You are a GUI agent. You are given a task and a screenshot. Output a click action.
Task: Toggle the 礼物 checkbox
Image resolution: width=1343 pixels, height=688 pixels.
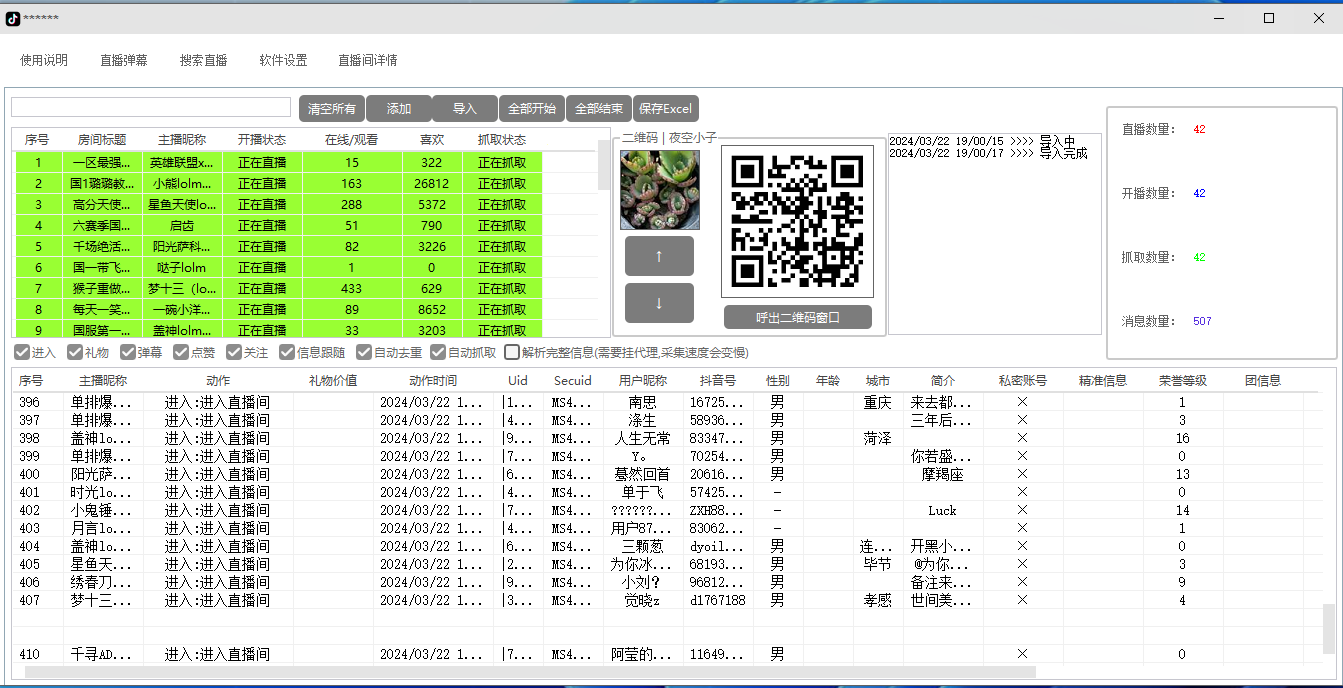(75, 352)
